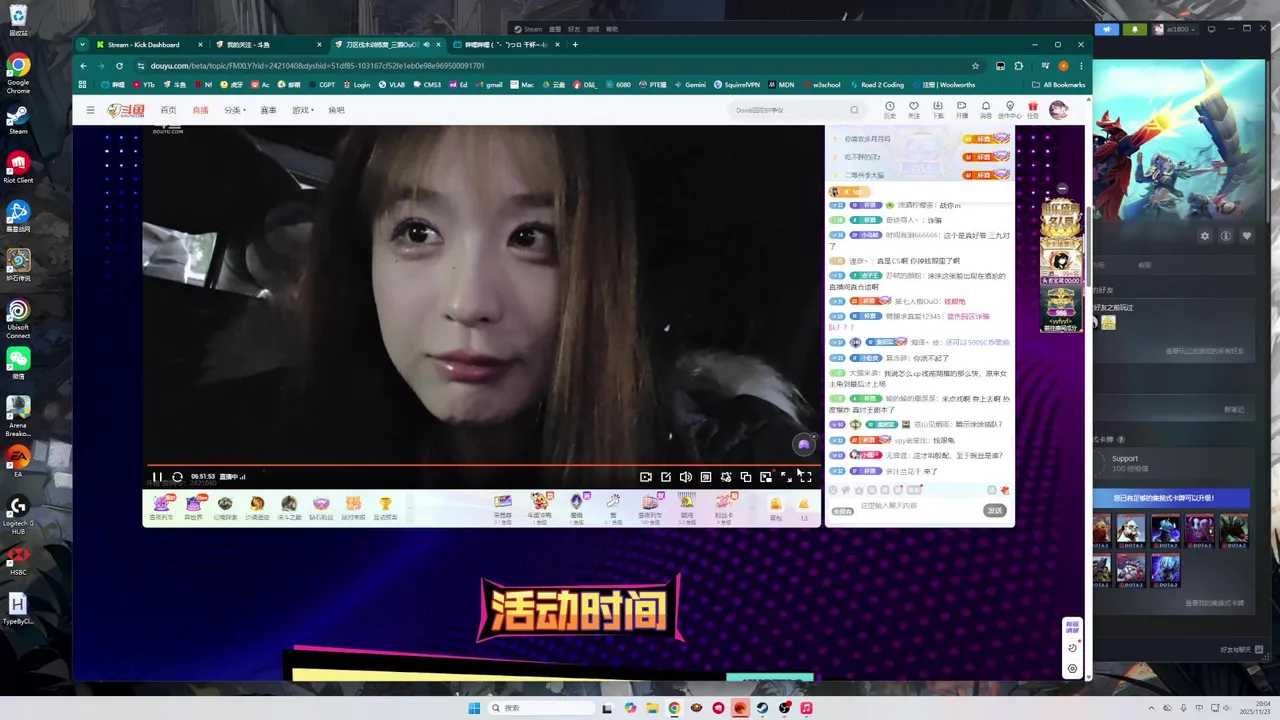Click the taskbar search box

(x=541, y=708)
